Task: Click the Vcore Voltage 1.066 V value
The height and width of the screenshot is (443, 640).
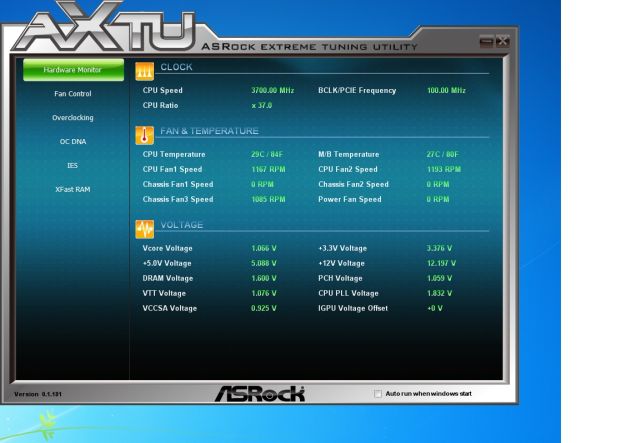Action: (x=264, y=248)
